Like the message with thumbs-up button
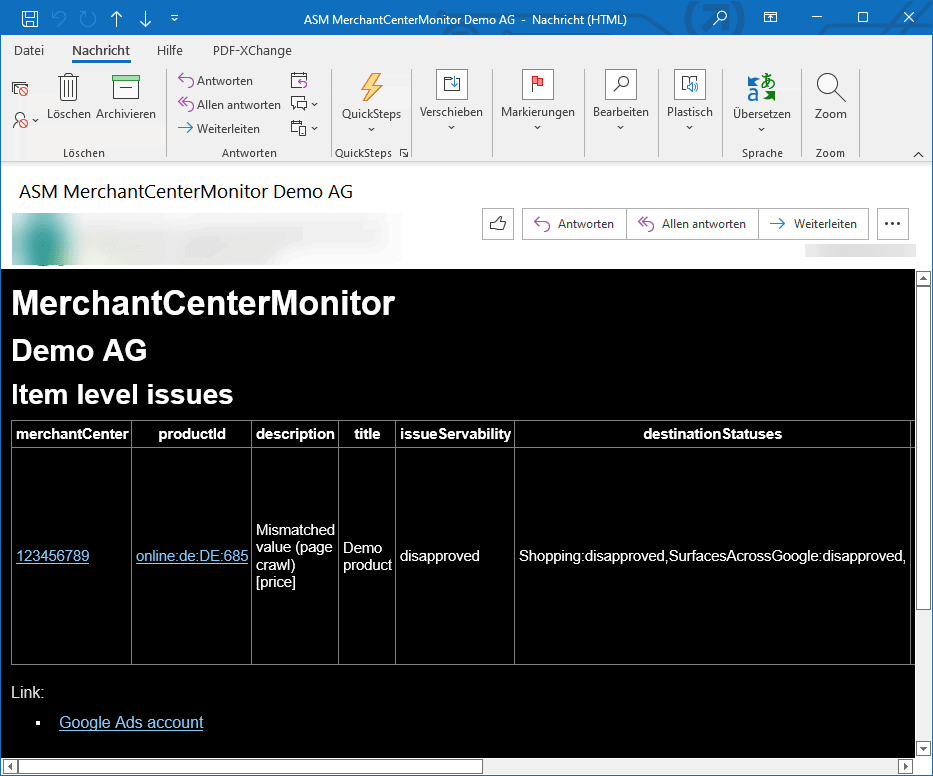 click(x=498, y=224)
